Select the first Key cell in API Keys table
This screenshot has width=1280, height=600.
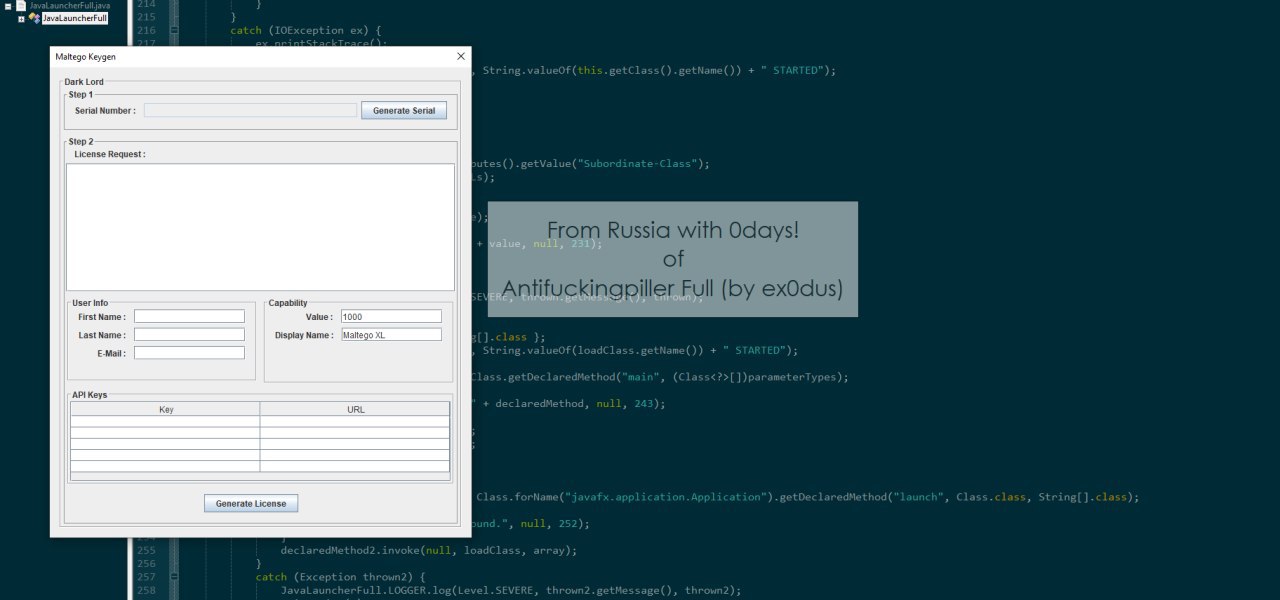[165, 421]
